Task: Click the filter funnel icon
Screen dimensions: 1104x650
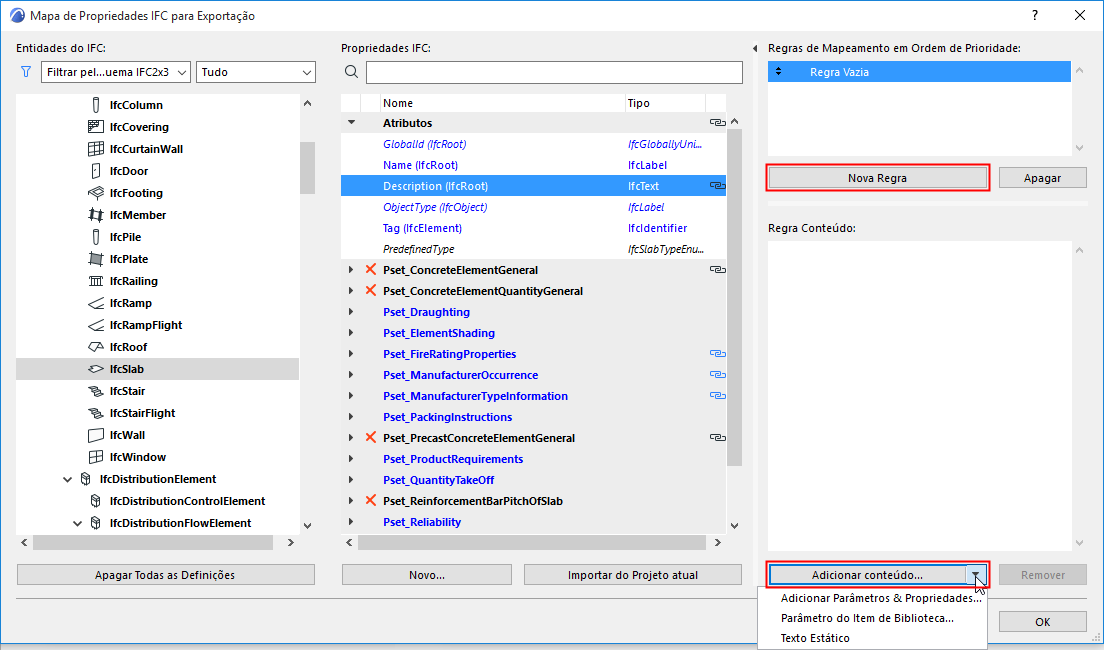Action: 26,72
